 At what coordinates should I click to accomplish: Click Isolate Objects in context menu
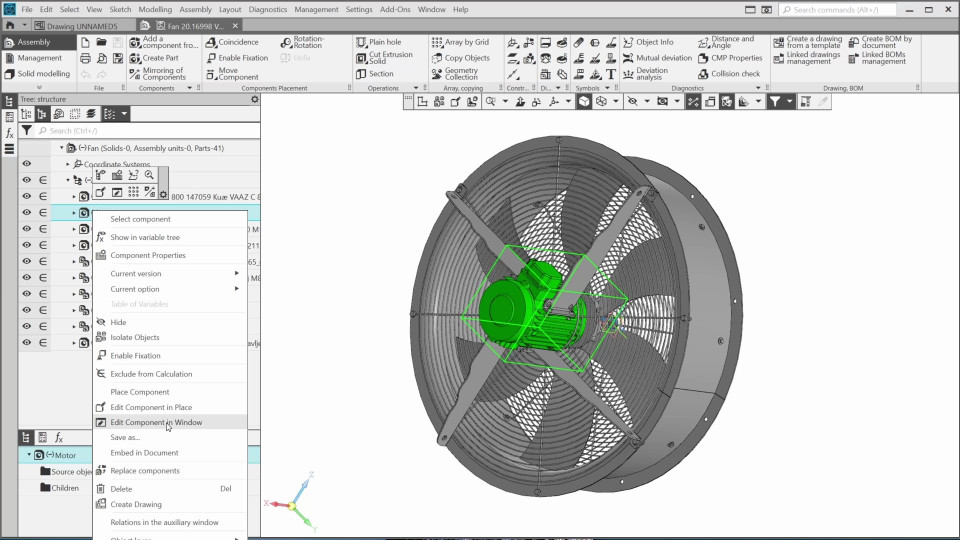point(134,338)
